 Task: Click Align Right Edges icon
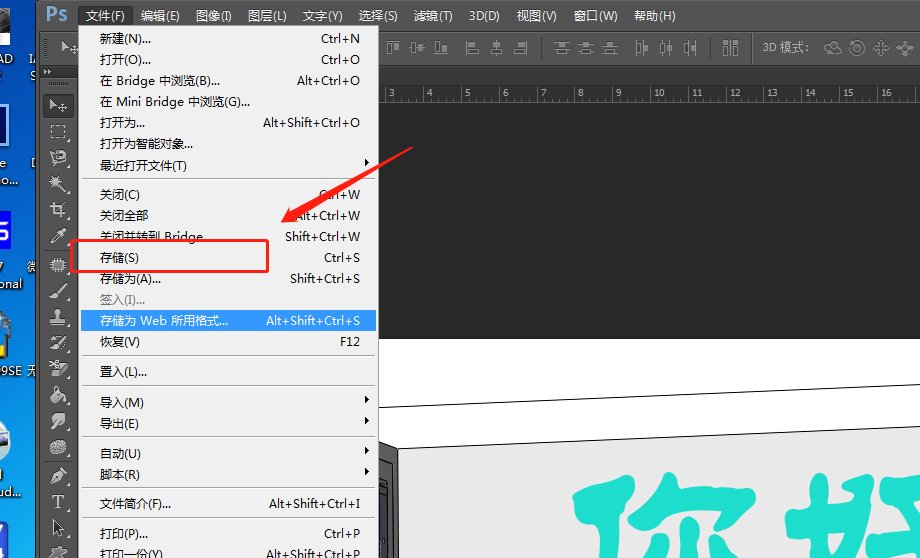pyautogui.click(x=520, y=48)
